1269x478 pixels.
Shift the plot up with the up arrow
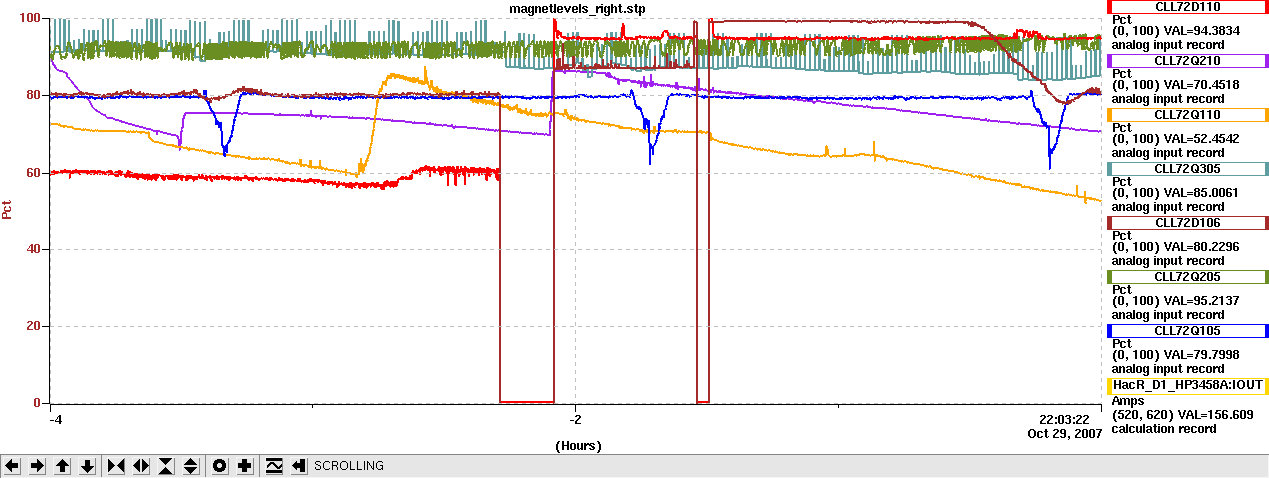point(62,466)
